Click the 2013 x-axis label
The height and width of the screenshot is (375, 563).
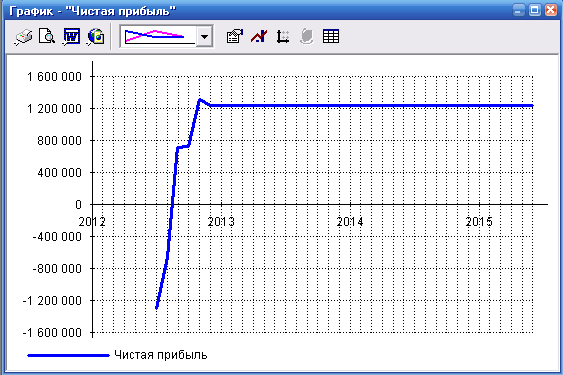[221, 222]
